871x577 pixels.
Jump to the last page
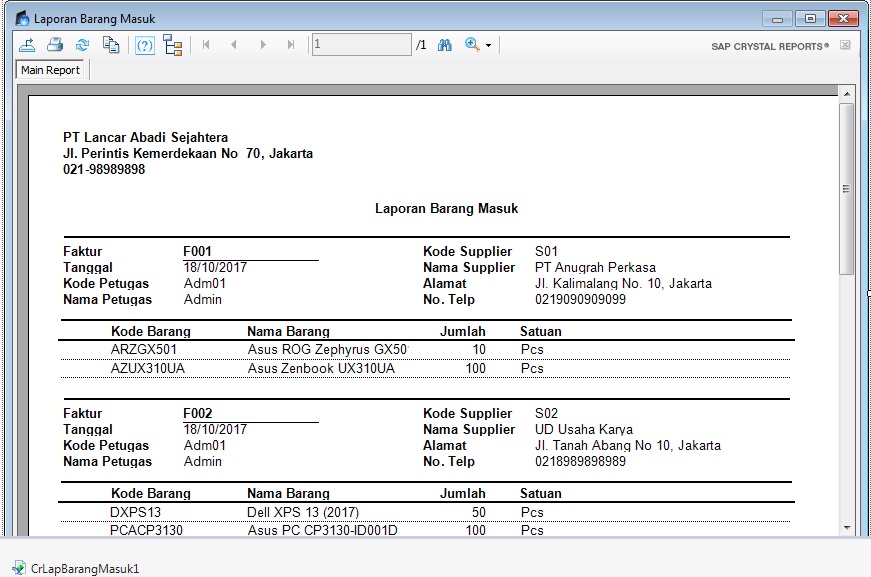pos(290,45)
